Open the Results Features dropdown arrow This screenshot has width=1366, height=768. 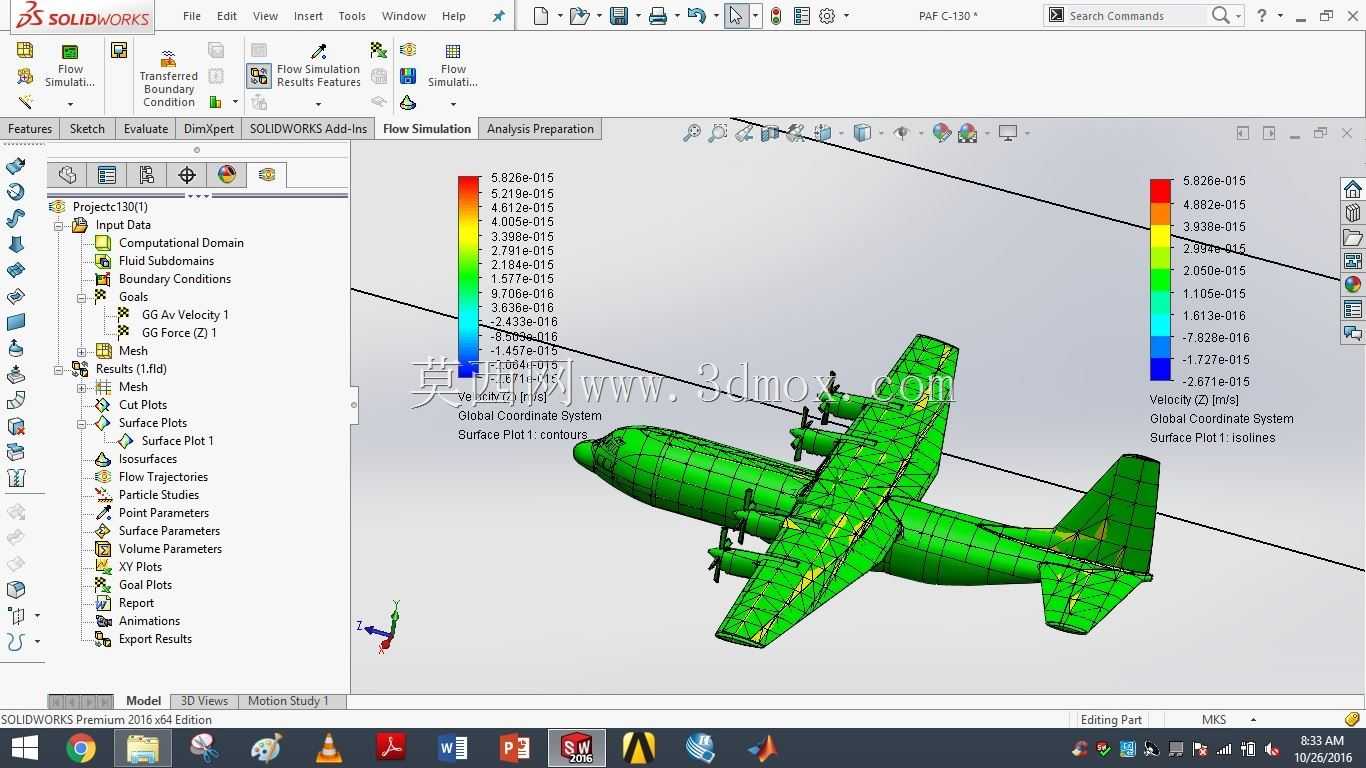318,104
